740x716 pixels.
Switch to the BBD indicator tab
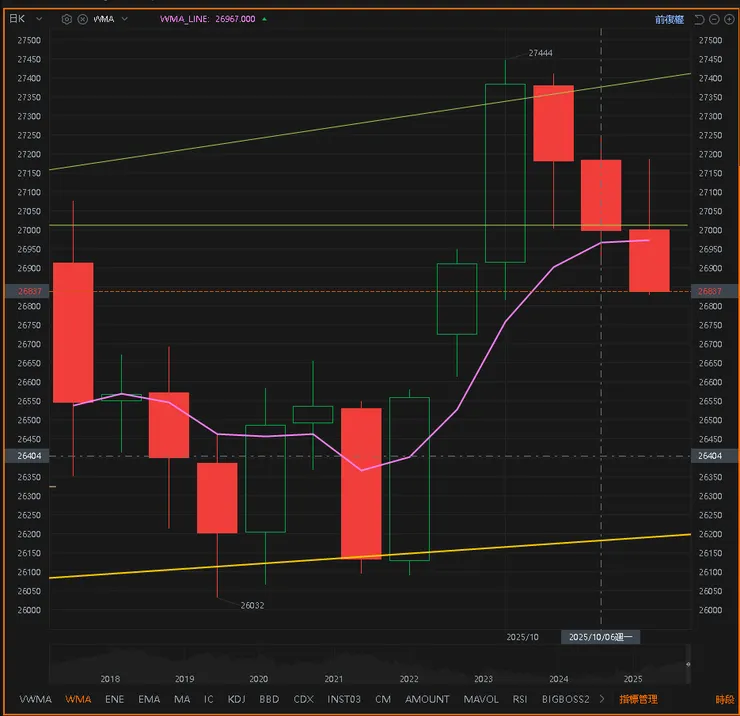(269, 699)
